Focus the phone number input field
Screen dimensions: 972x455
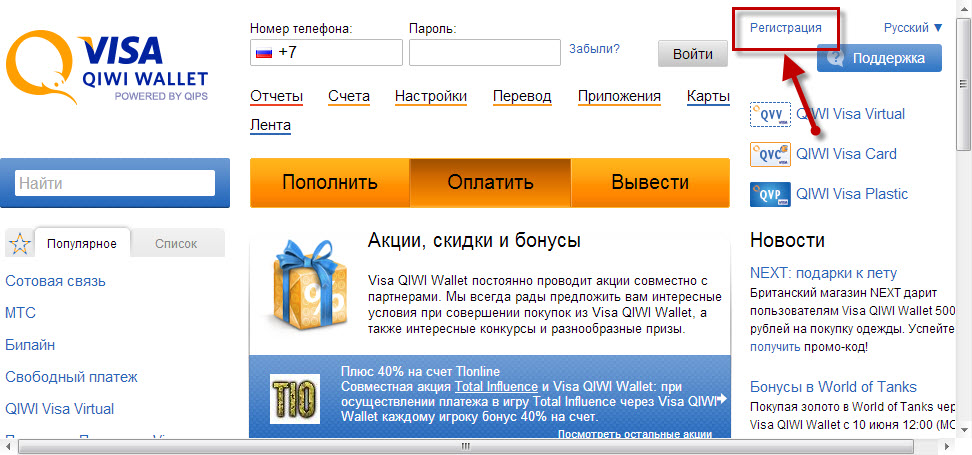[327, 53]
